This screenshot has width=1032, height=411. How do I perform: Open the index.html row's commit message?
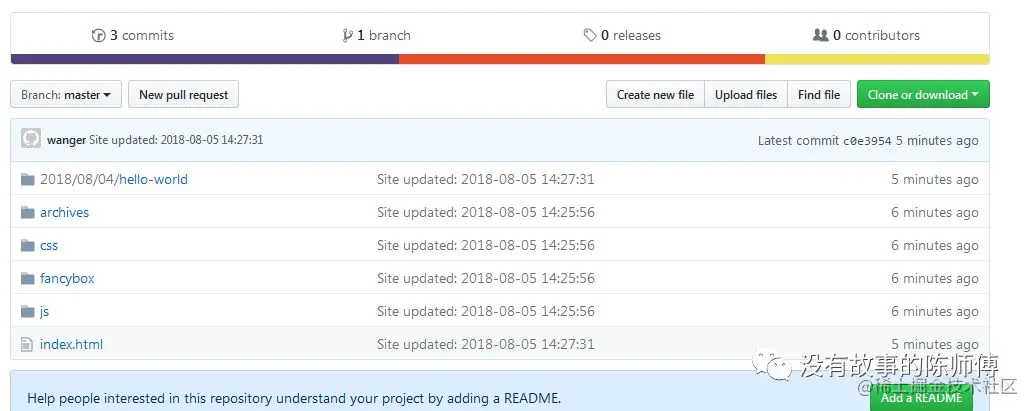point(486,344)
